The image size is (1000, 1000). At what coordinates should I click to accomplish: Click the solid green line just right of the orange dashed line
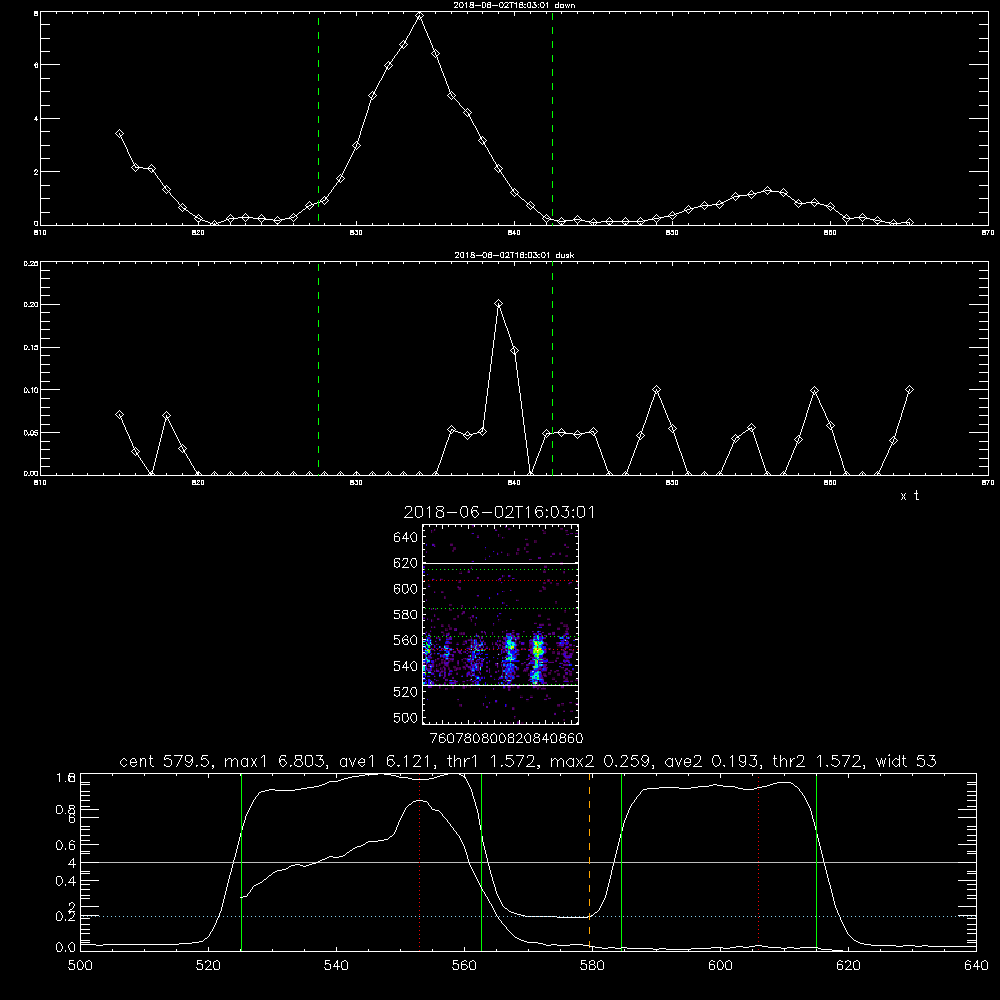click(621, 861)
